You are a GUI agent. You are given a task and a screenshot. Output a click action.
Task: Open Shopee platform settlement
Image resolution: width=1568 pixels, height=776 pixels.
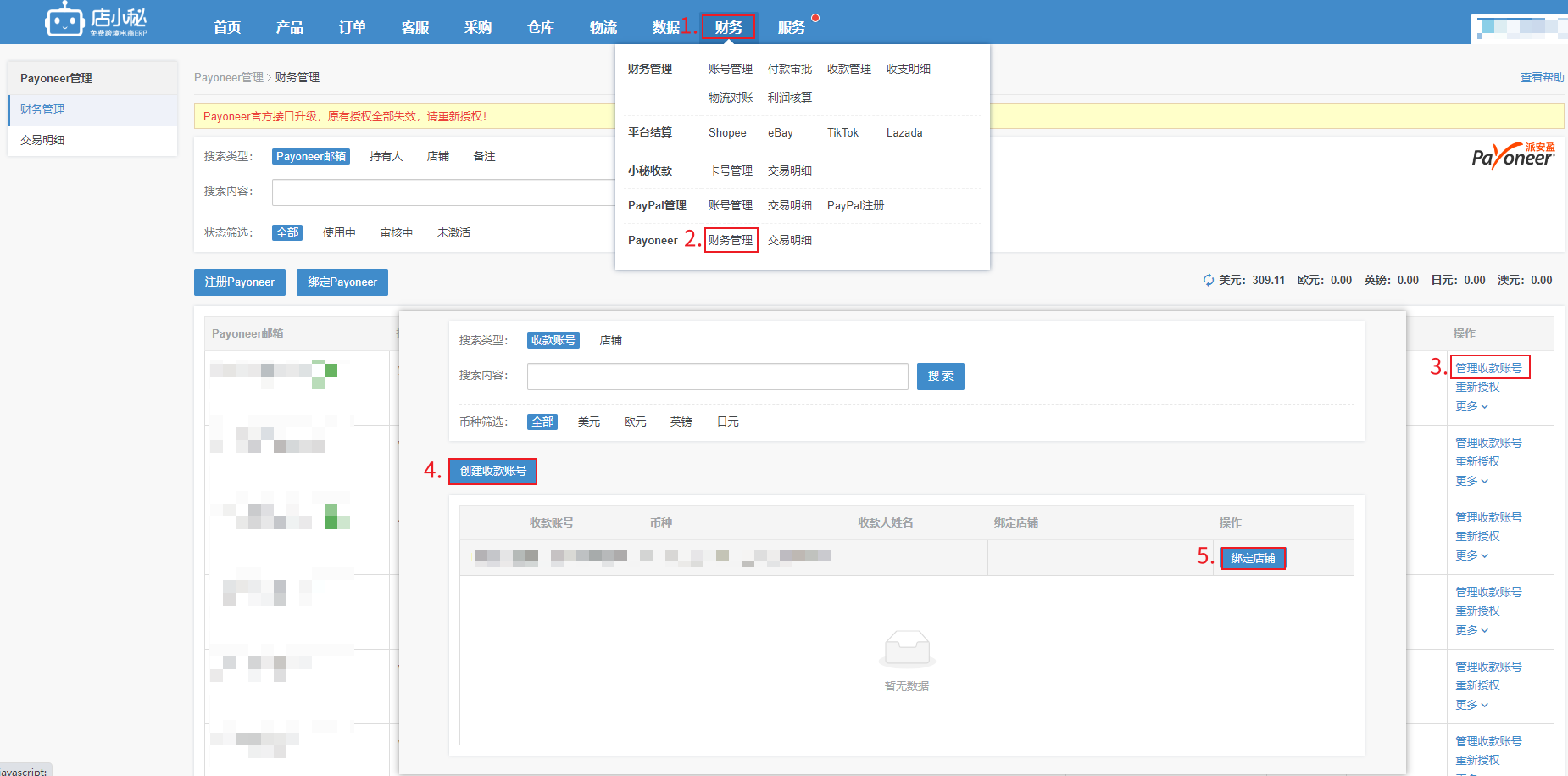727,133
